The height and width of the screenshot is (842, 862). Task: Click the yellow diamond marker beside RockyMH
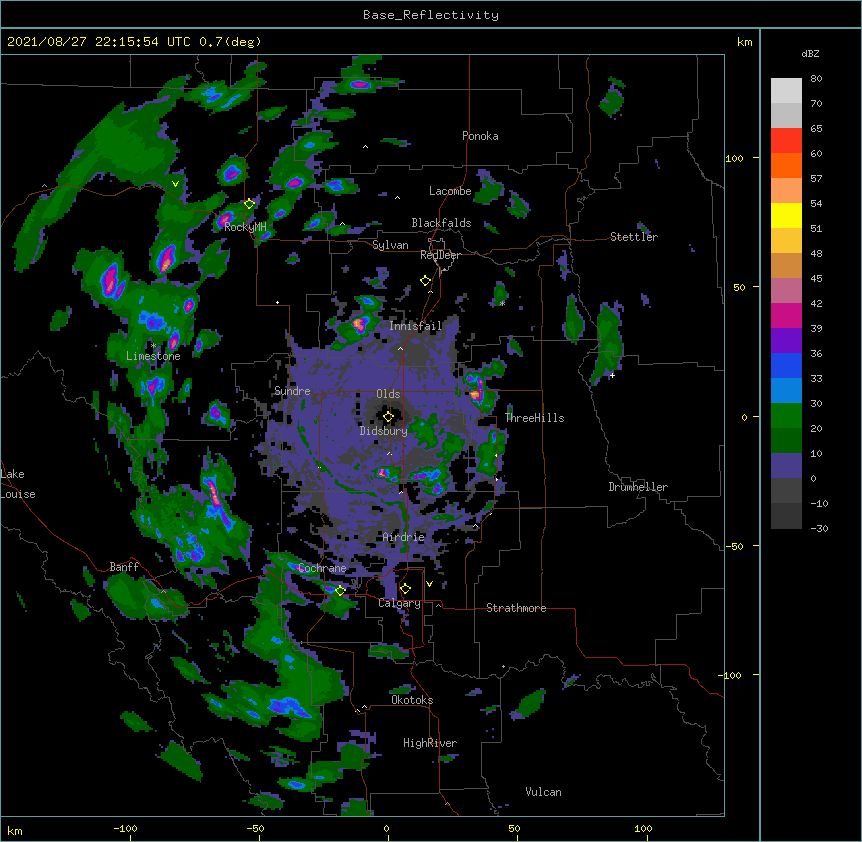click(250, 204)
